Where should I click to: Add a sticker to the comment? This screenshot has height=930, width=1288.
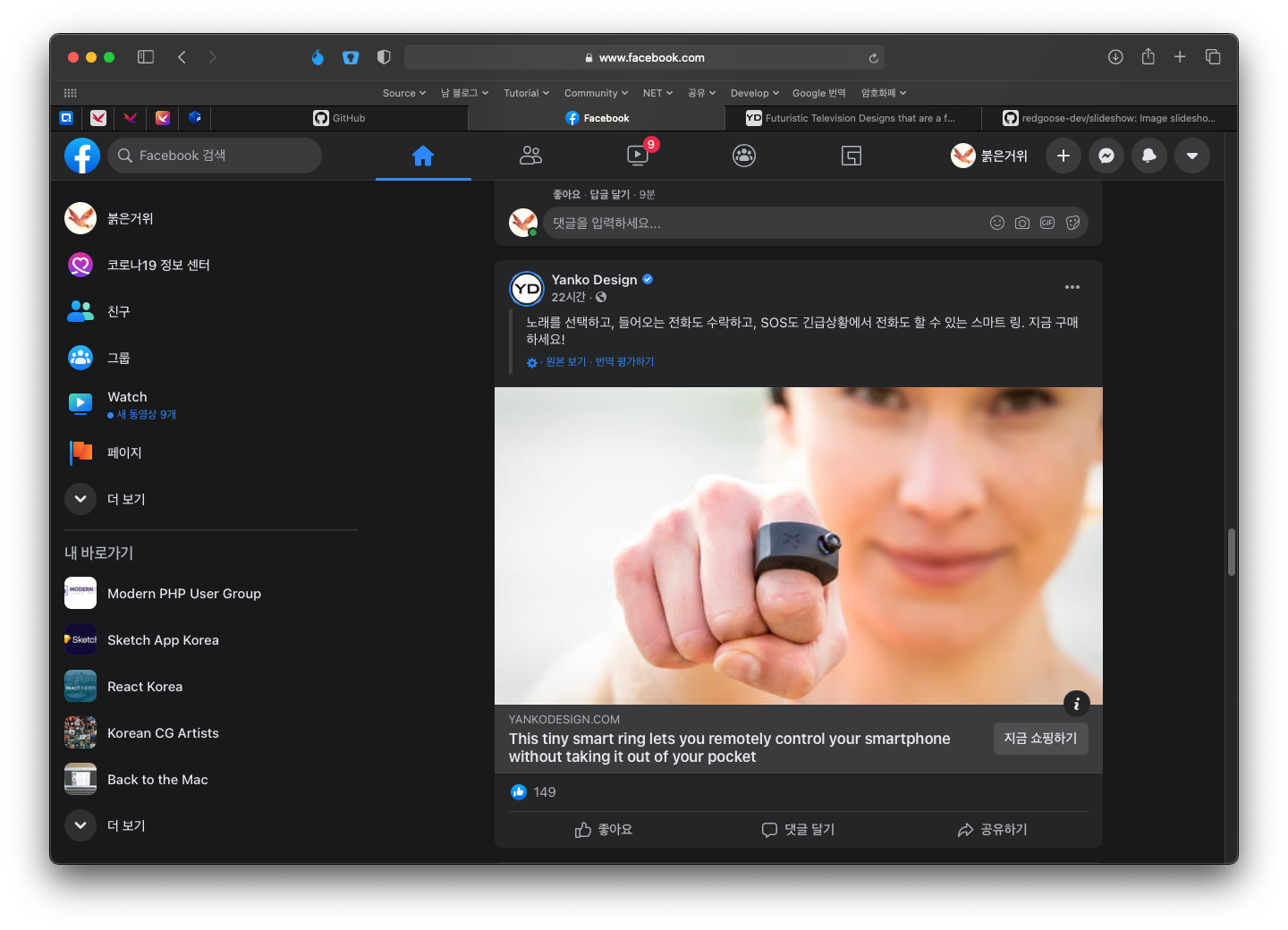pyautogui.click(x=1072, y=223)
